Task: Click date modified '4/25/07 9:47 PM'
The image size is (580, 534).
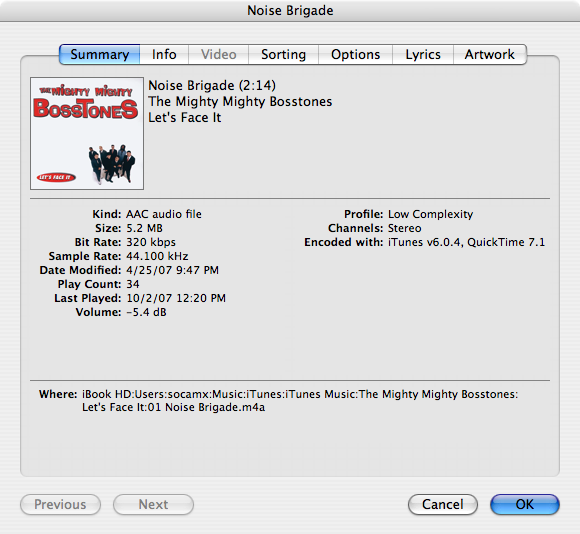Action: tap(172, 270)
